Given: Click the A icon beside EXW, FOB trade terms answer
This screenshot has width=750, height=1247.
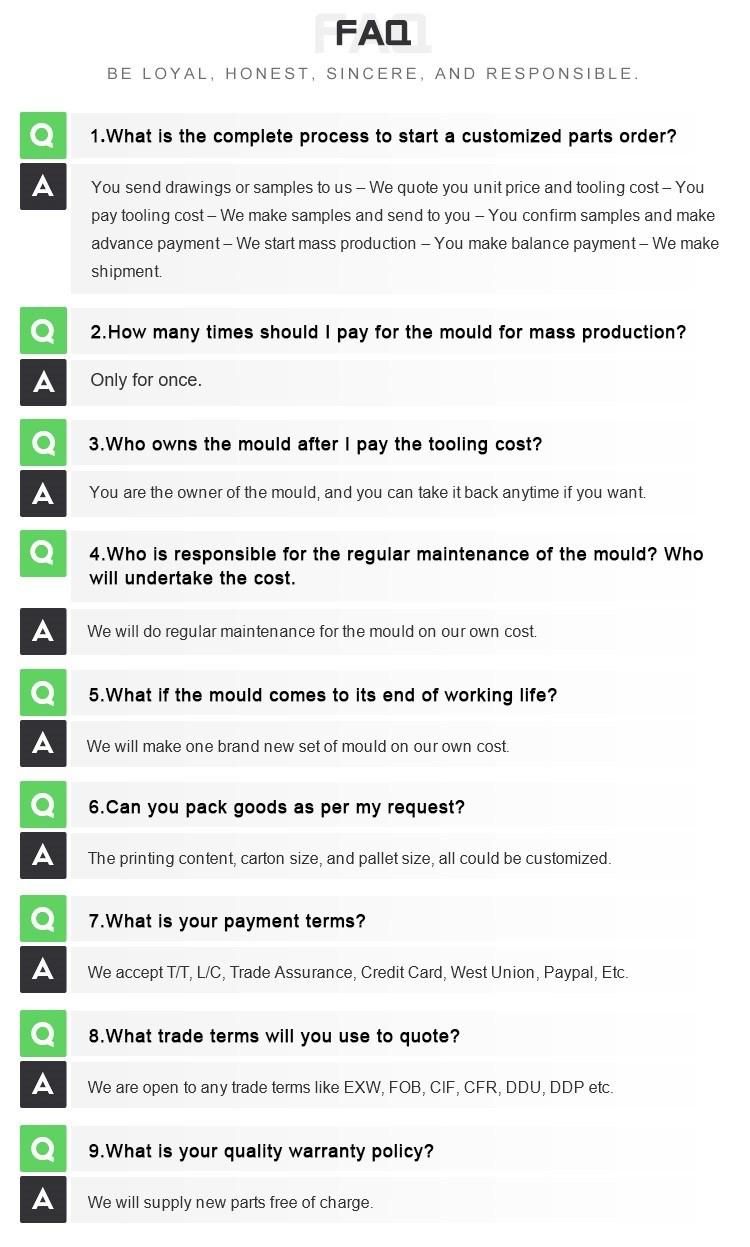Looking at the screenshot, I should point(43,1085).
